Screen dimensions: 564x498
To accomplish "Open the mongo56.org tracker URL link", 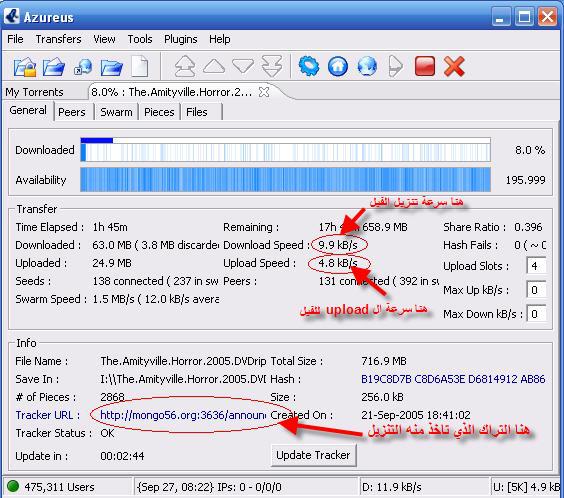I will (183, 415).
